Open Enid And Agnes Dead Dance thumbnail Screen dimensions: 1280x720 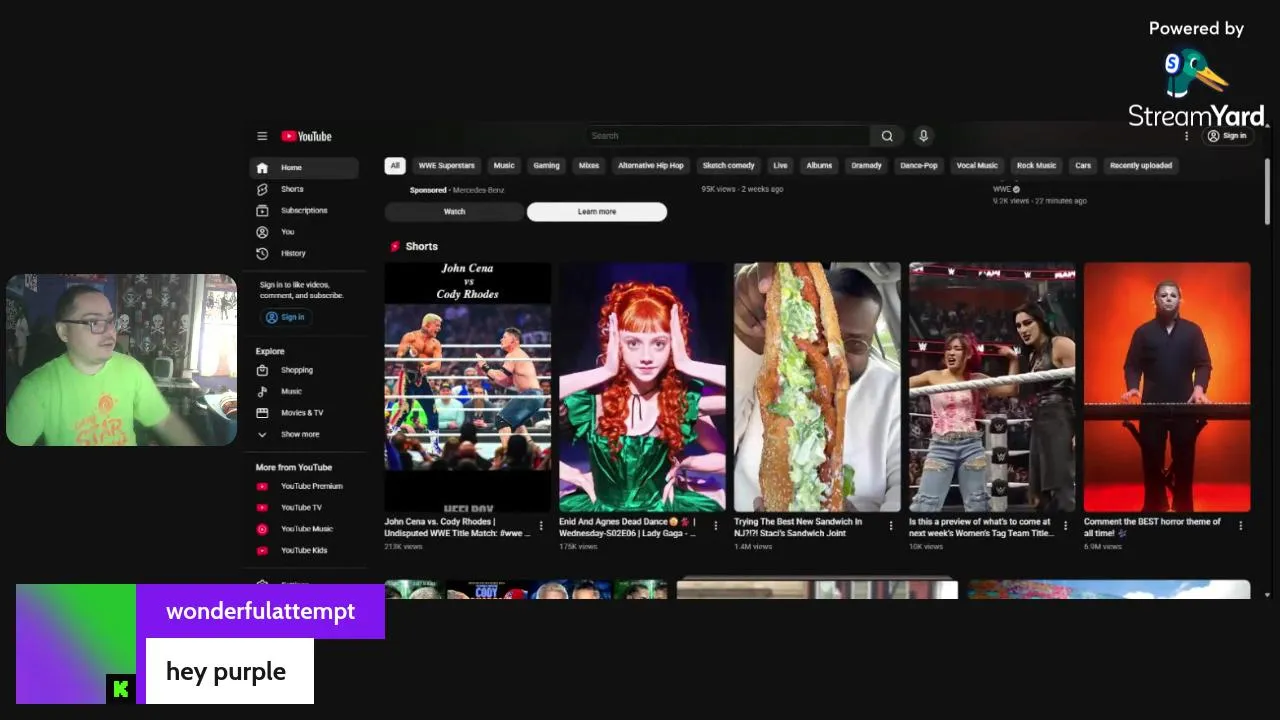click(642, 387)
